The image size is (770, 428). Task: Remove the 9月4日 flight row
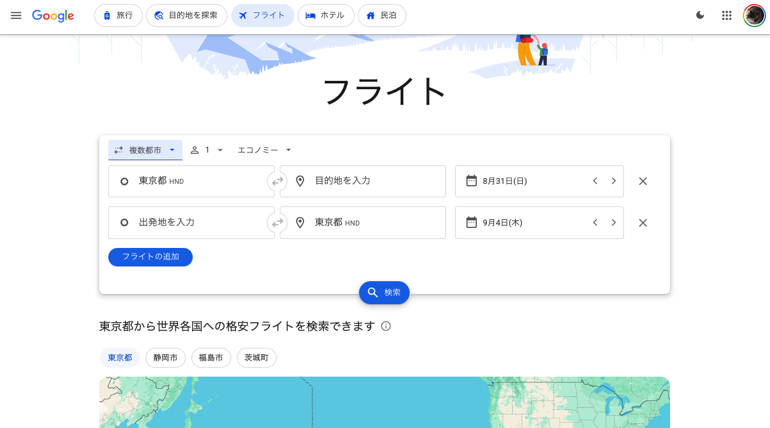[643, 223]
